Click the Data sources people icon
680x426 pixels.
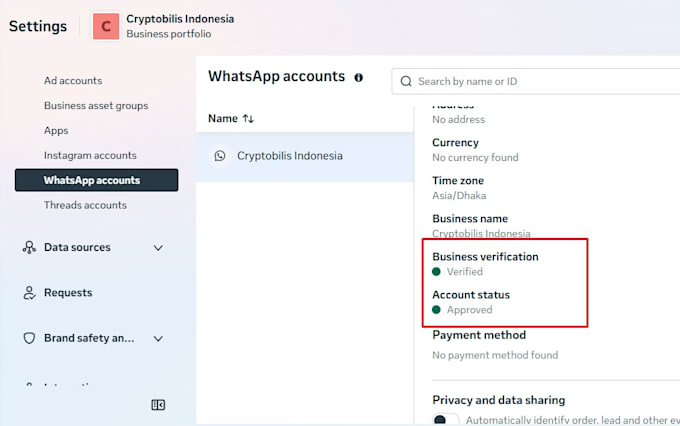point(29,247)
